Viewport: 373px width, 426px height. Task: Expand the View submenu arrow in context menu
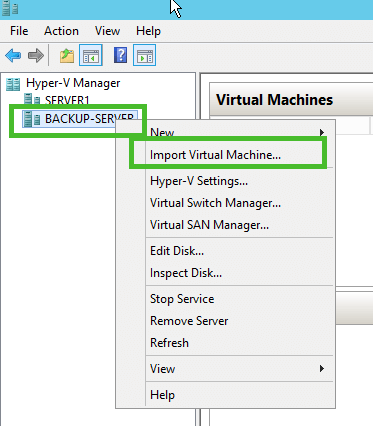coord(322,369)
